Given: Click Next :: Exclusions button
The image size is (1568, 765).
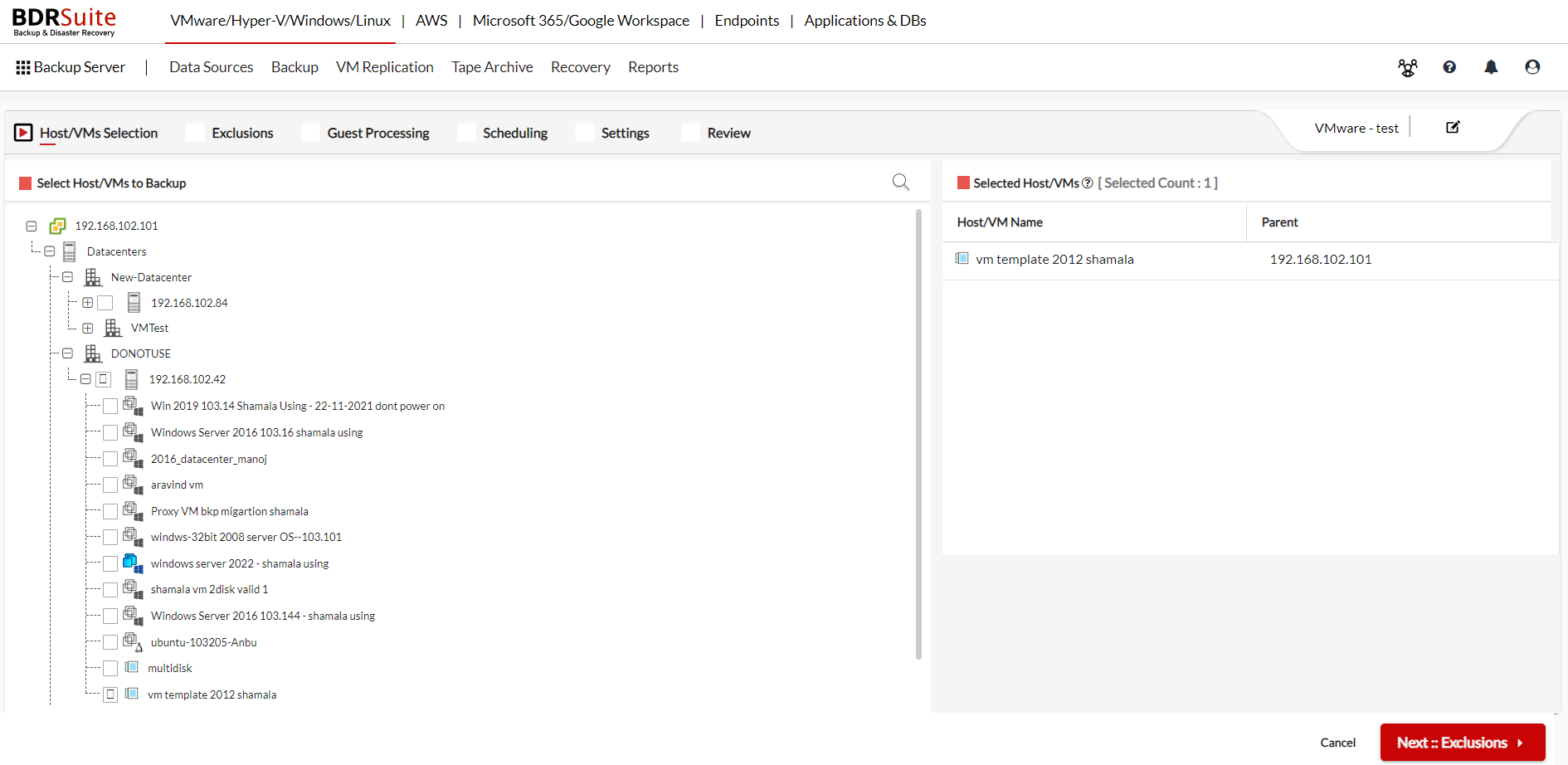Looking at the screenshot, I should click(x=1463, y=743).
